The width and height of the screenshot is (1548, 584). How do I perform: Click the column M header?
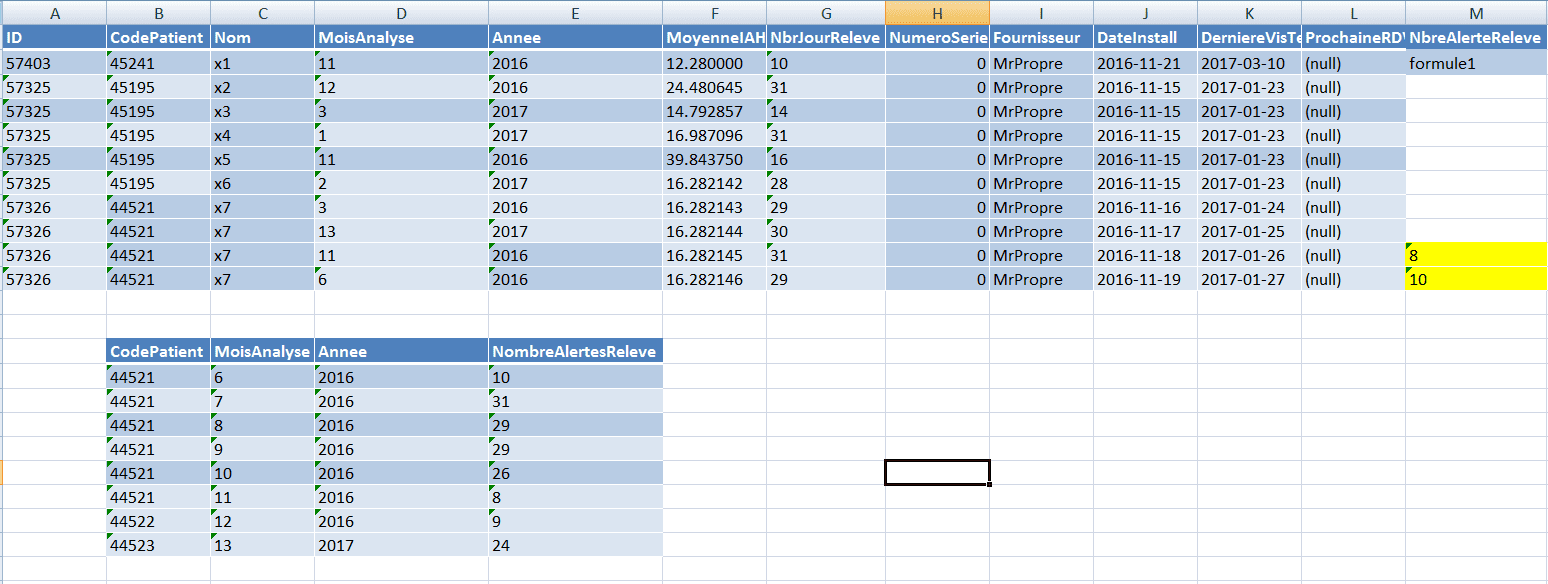coord(1476,13)
